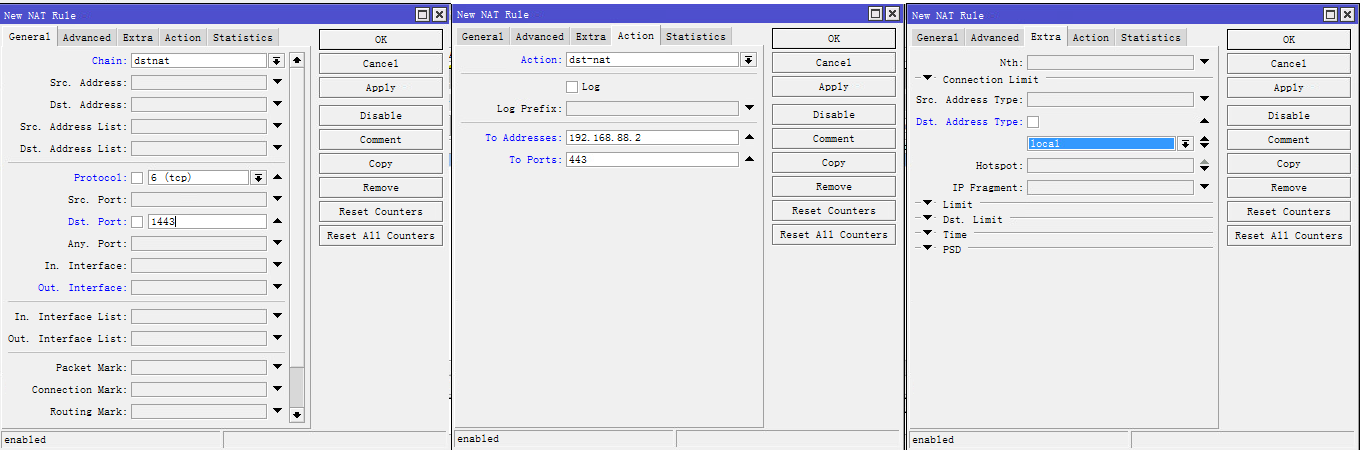
Task: Open Advanced tab in window showing Chain field
Action: 87,38
